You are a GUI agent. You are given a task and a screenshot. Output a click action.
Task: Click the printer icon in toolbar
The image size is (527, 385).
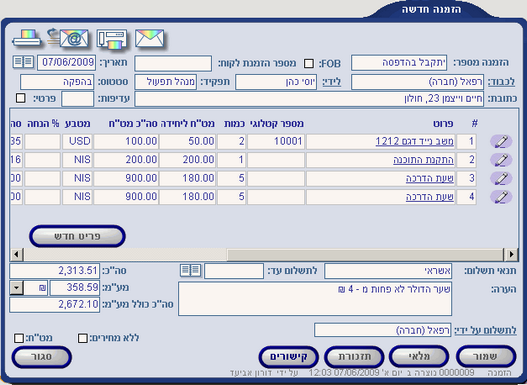pos(27,39)
